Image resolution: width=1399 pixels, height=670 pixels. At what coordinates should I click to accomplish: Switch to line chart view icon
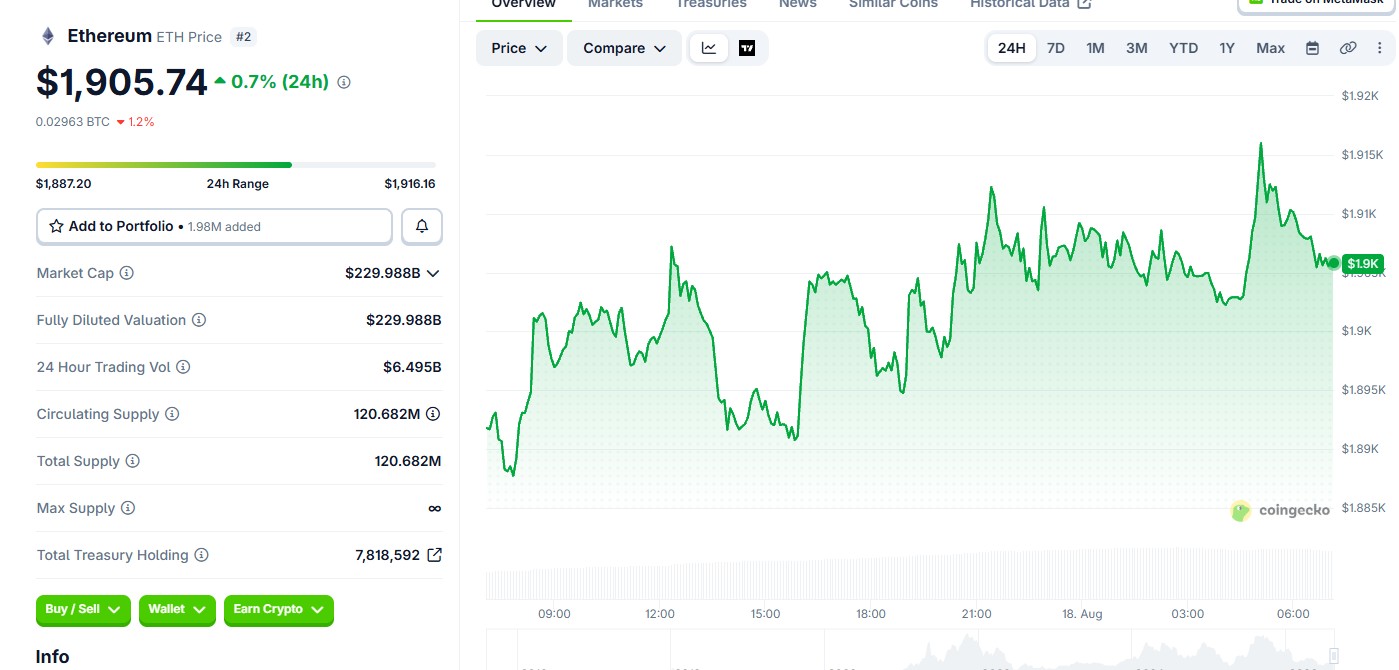[x=709, y=48]
